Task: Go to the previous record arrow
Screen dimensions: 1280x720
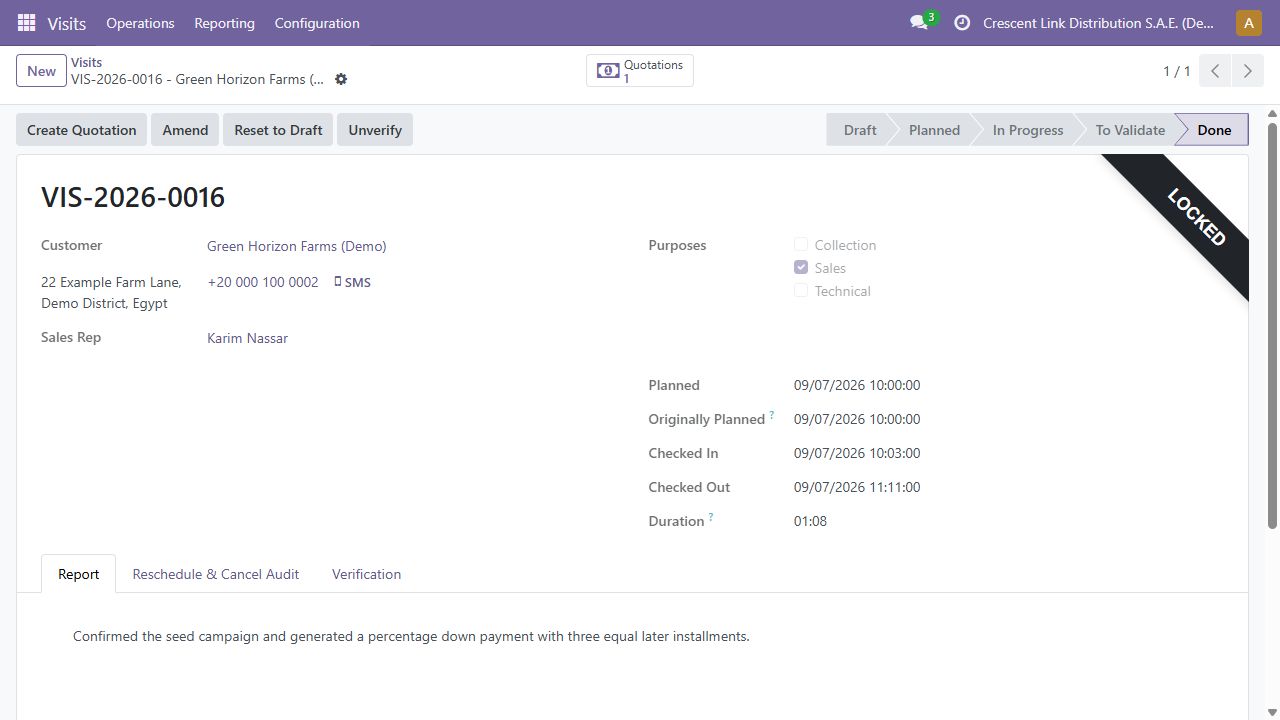Action: coord(1215,71)
